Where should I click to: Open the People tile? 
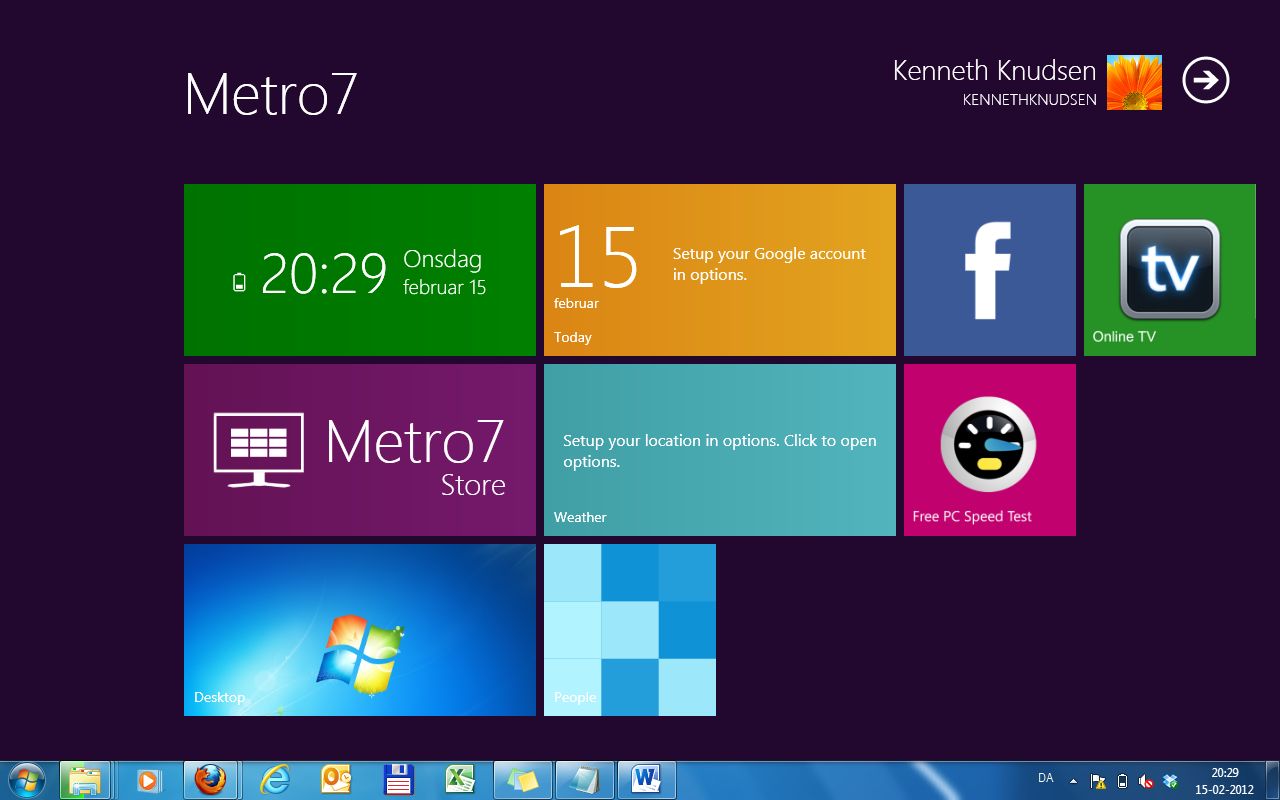(629, 629)
